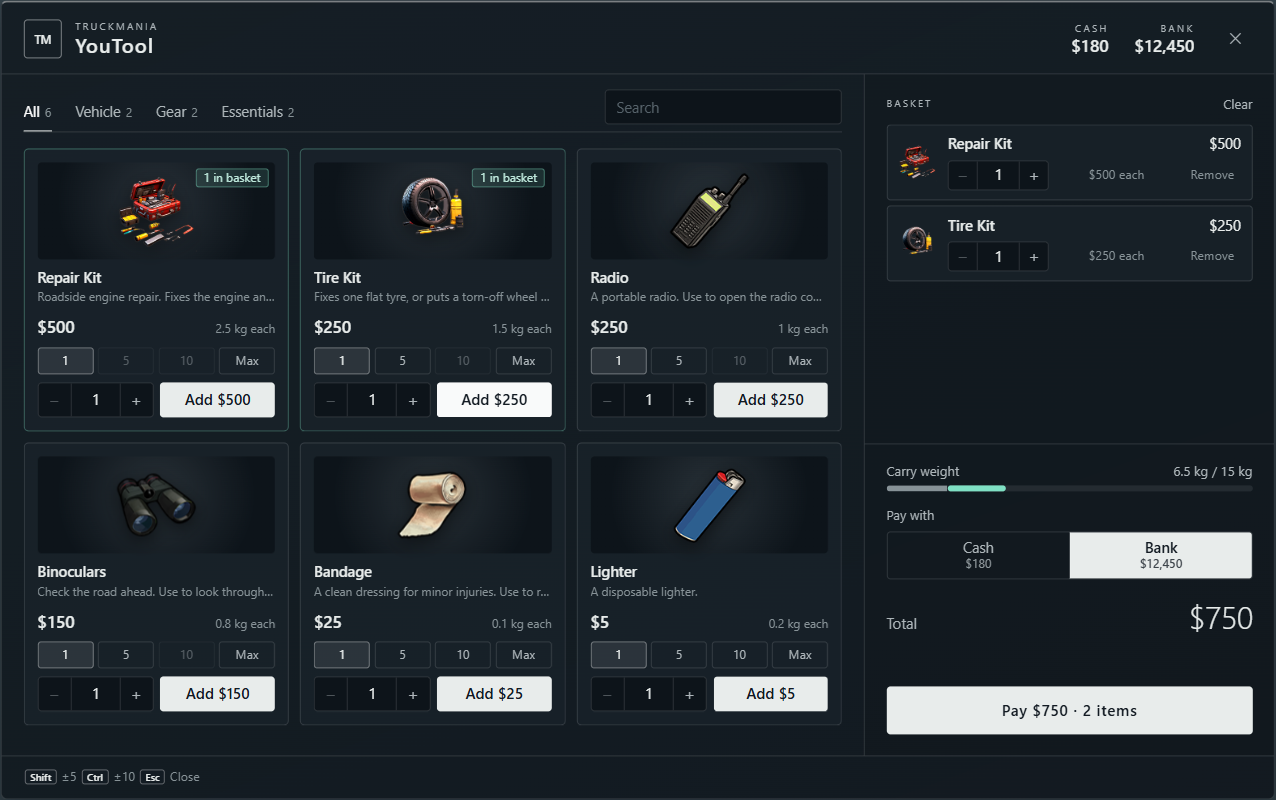
Task: Click the Bank $12,450 balance in header
Action: (1164, 40)
